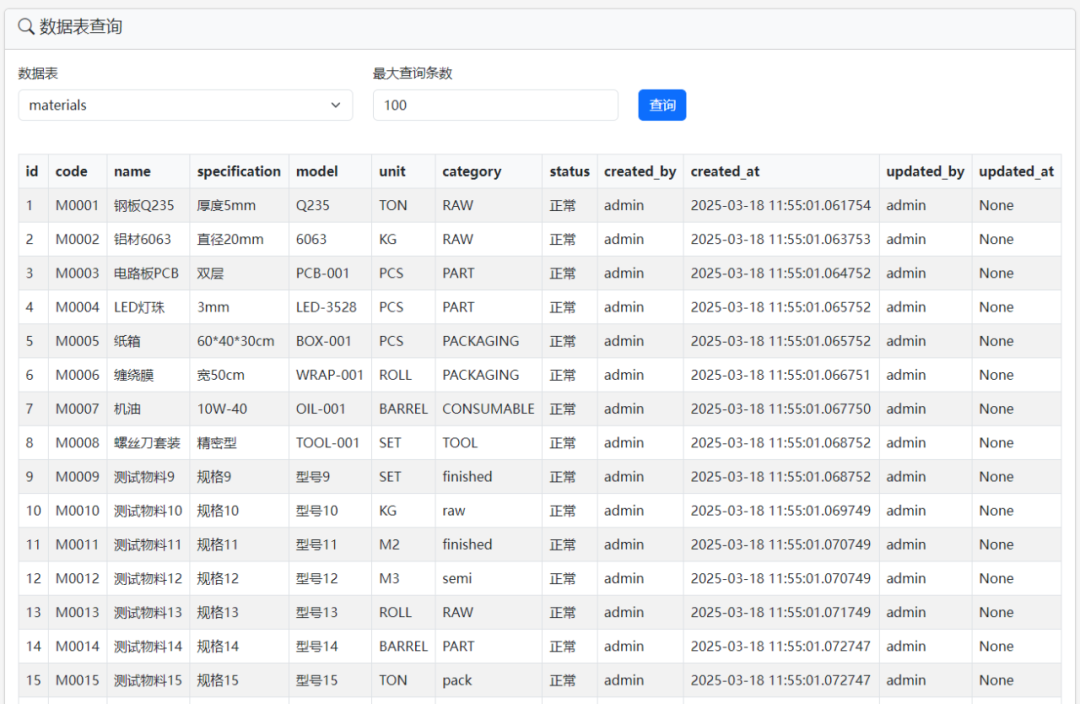Click the 最大查询条数 field label

point(413,73)
